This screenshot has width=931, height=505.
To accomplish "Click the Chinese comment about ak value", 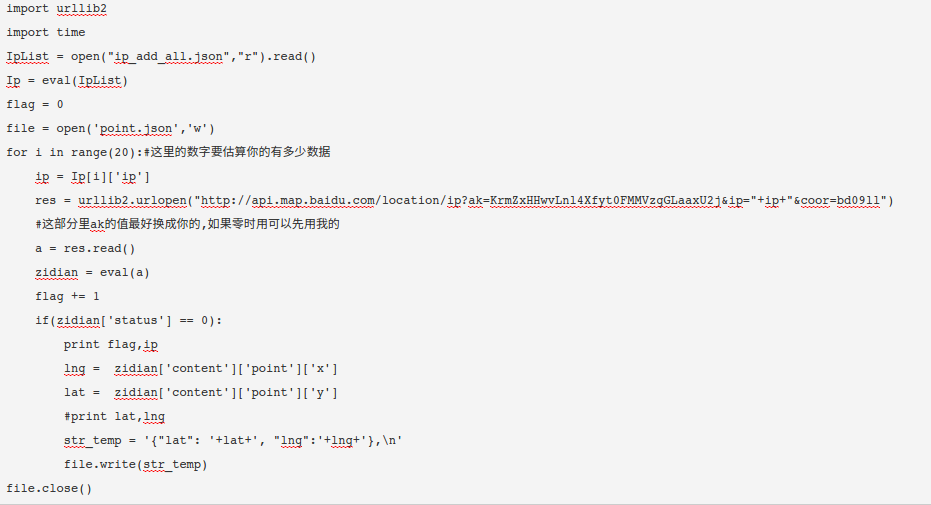I will (x=187, y=224).
